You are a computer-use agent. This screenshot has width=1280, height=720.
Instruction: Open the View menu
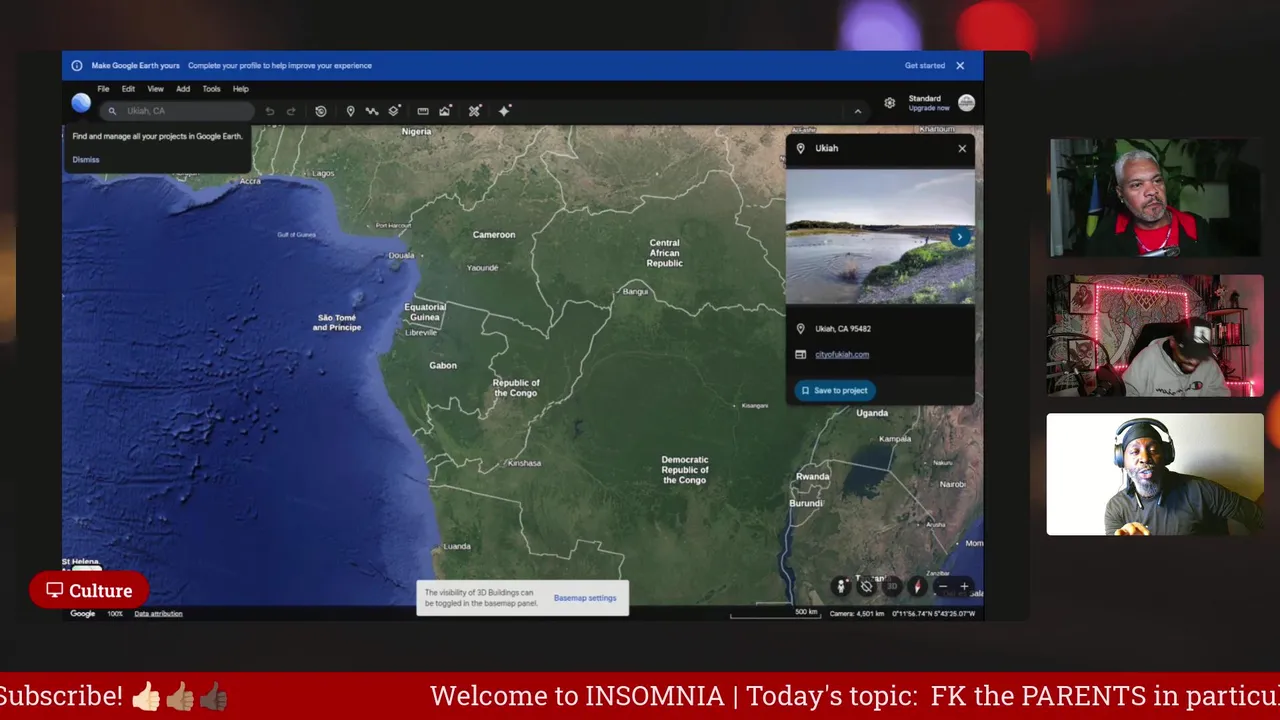tap(155, 89)
